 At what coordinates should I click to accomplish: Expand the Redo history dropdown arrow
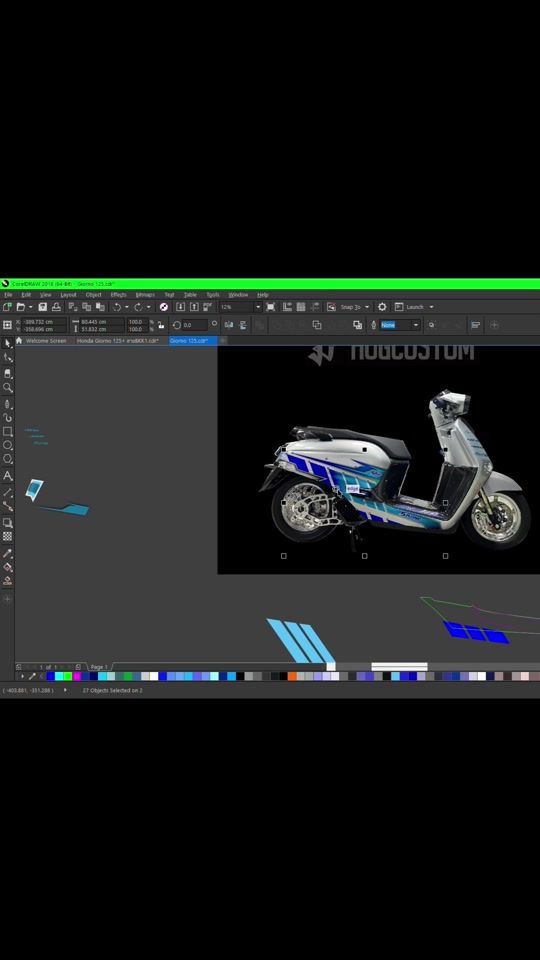point(149,307)
